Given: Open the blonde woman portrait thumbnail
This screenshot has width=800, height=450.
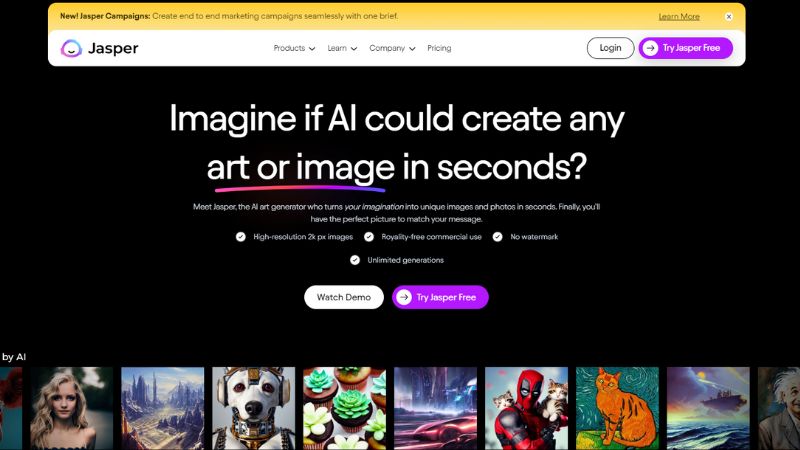Looking at the screenshot, I should point(71,408).
